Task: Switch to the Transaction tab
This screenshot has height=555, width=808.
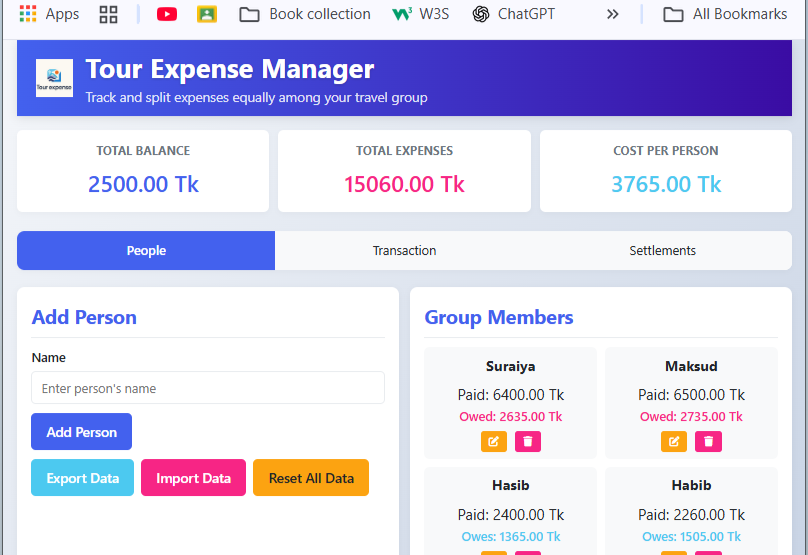Action: tap(405, 250)
